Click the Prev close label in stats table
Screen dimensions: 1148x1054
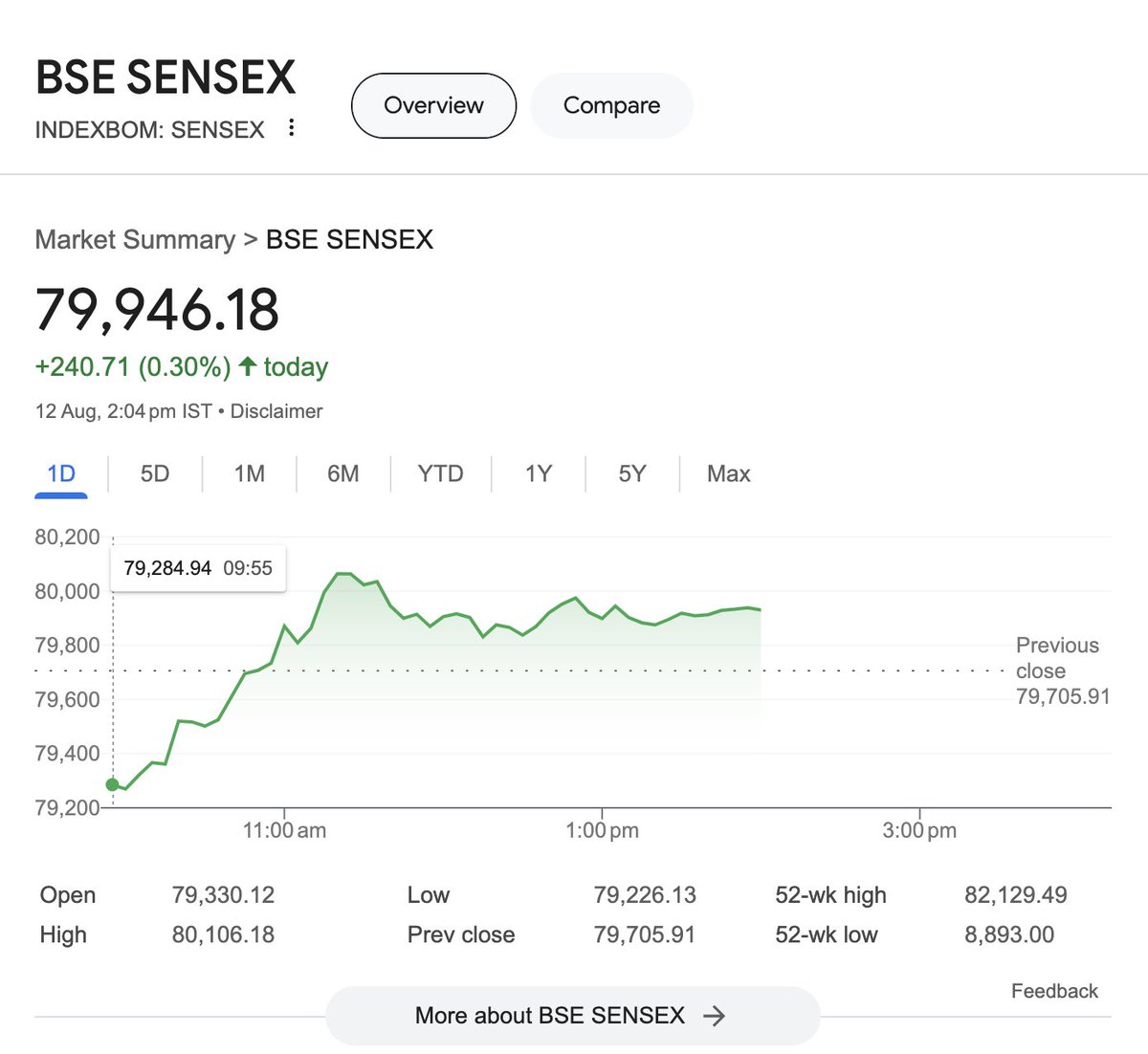coord(461,934)
